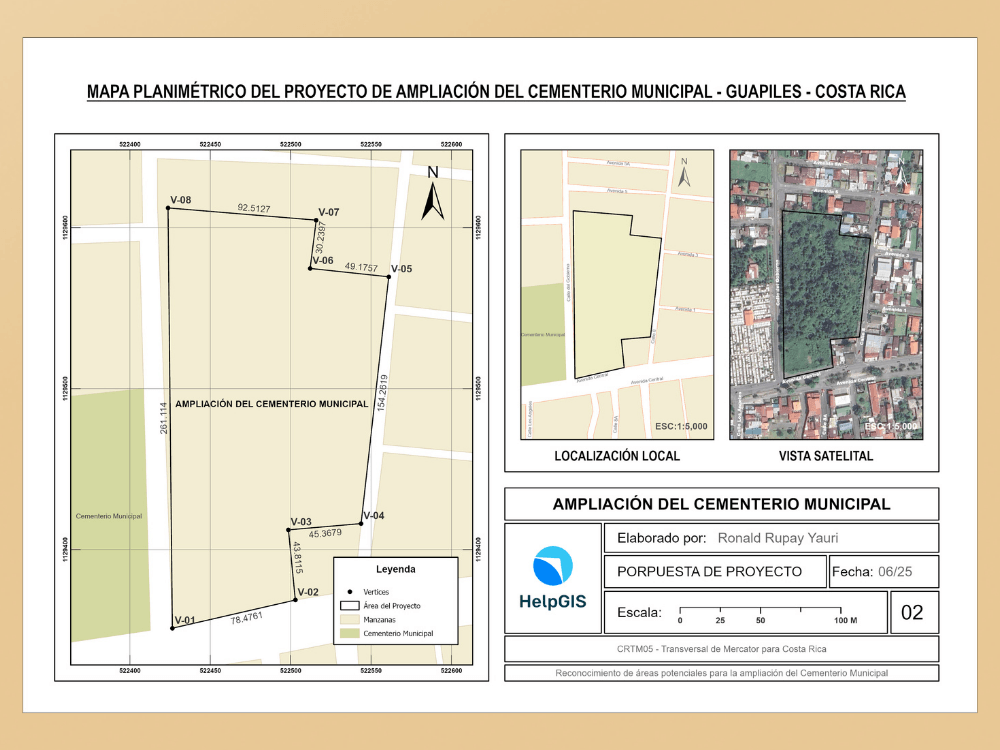Select the satellite view thumbnail map
This screenshot has height=750, width=1000.
coord(826,295)
